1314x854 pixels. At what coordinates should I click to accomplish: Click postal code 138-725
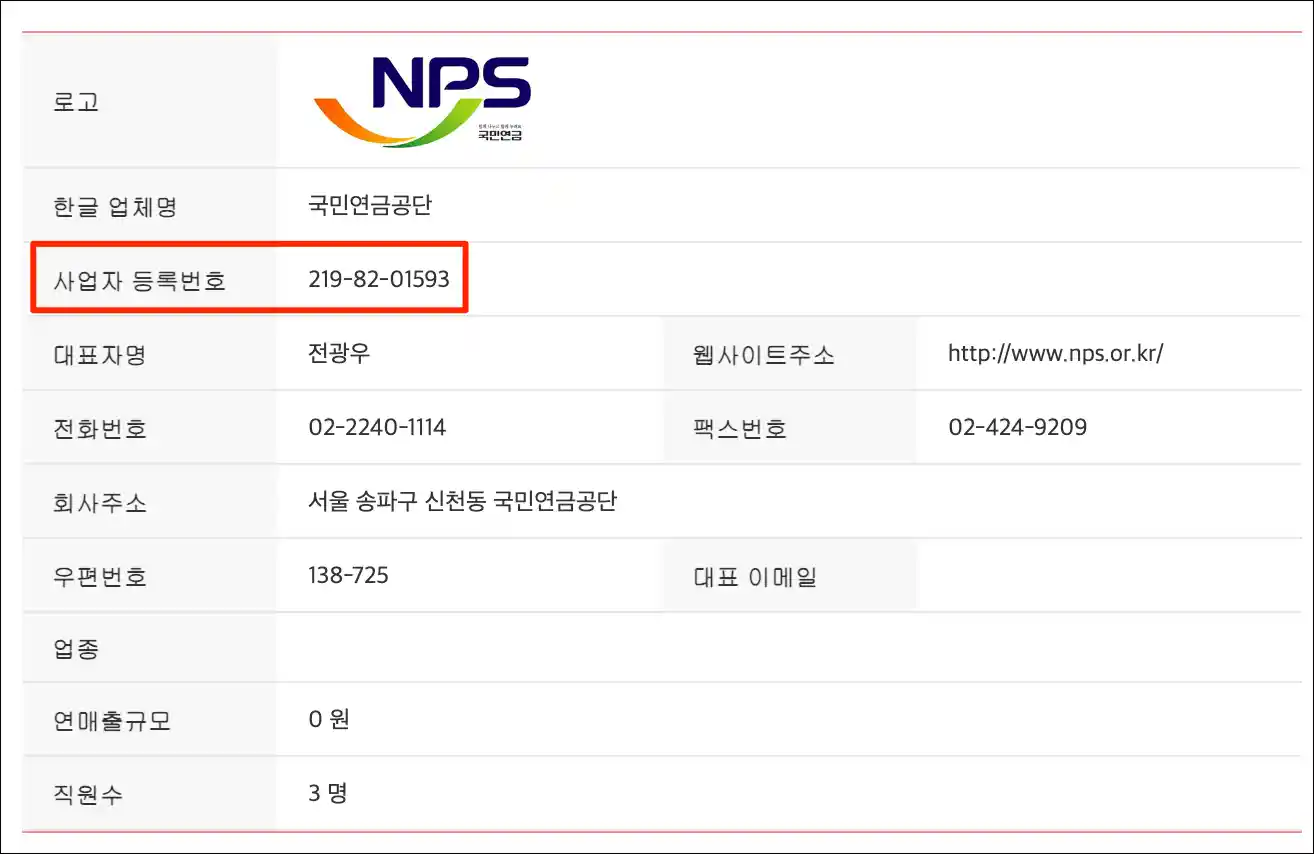[348, 575]
